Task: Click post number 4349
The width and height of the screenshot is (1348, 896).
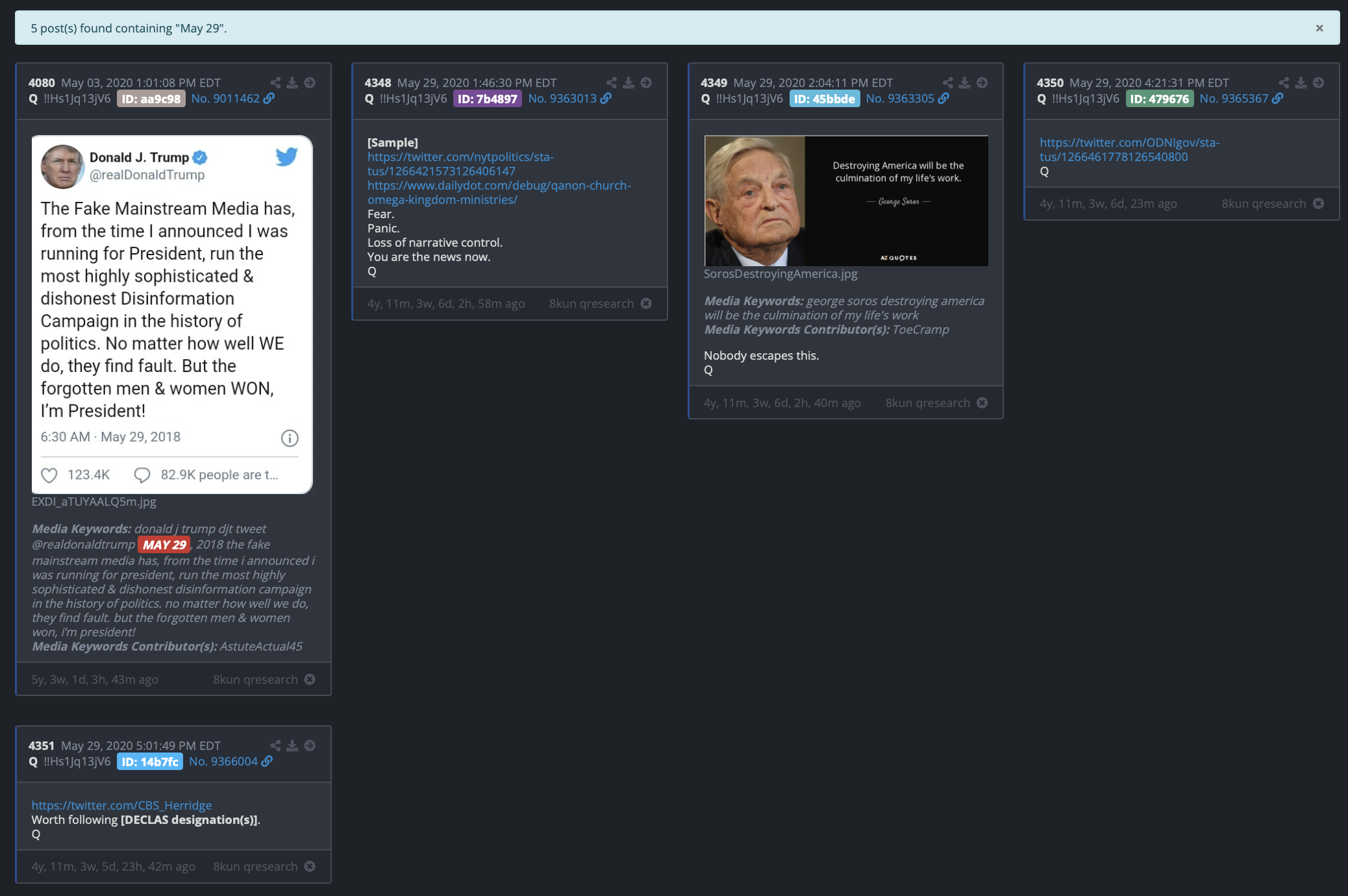Action: tap(714, 82)
